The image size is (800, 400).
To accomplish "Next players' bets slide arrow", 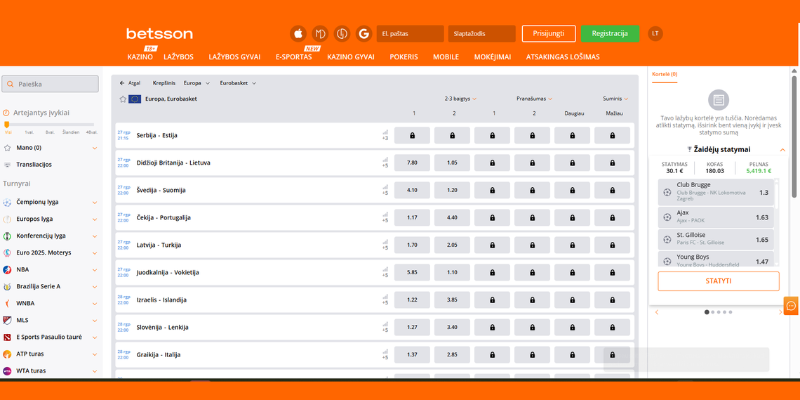I will pyautogui.click(x=780, y=312).
